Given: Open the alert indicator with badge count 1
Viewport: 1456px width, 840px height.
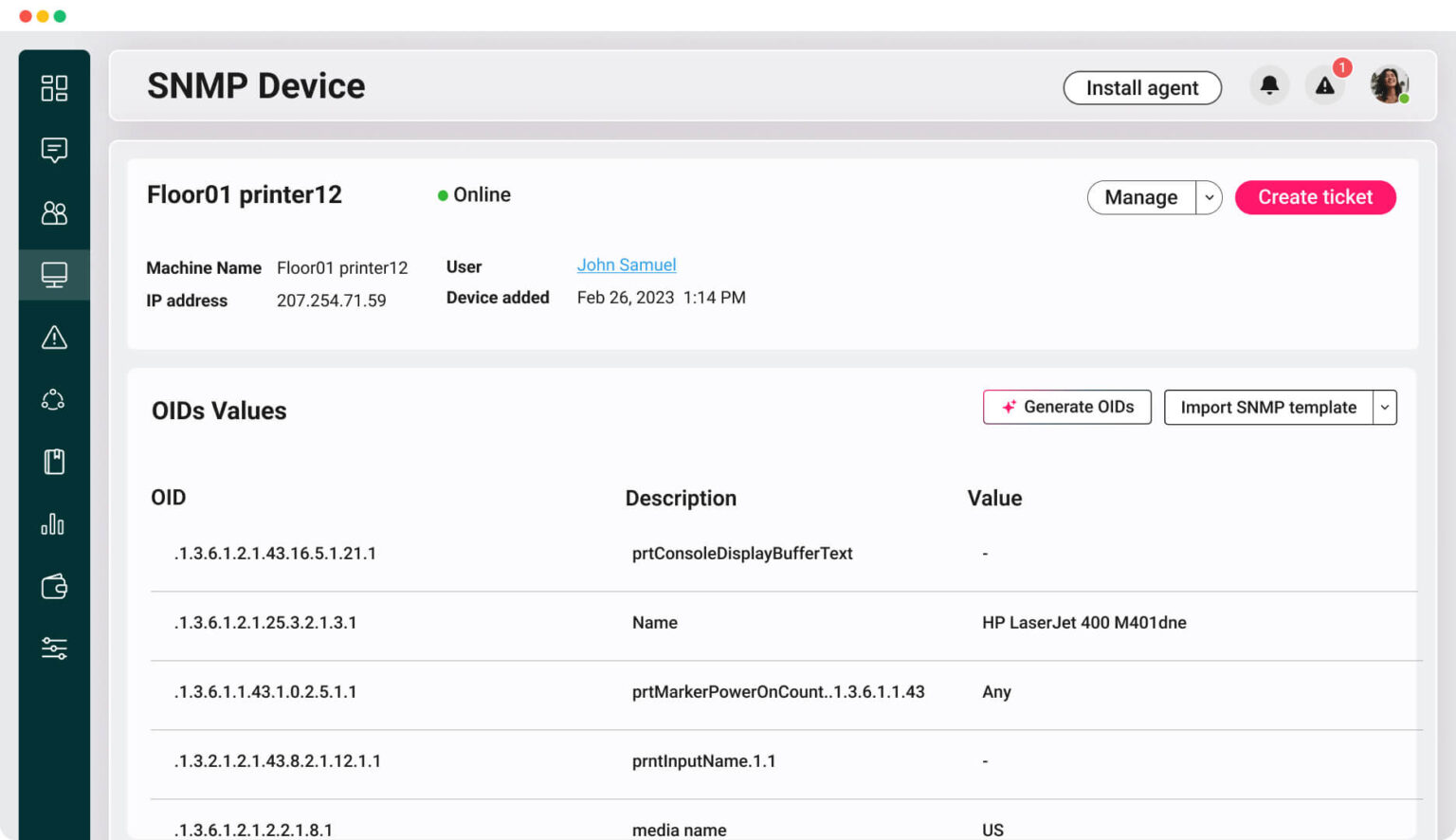Looking at the screenshot, I should tap(1325, 85).
